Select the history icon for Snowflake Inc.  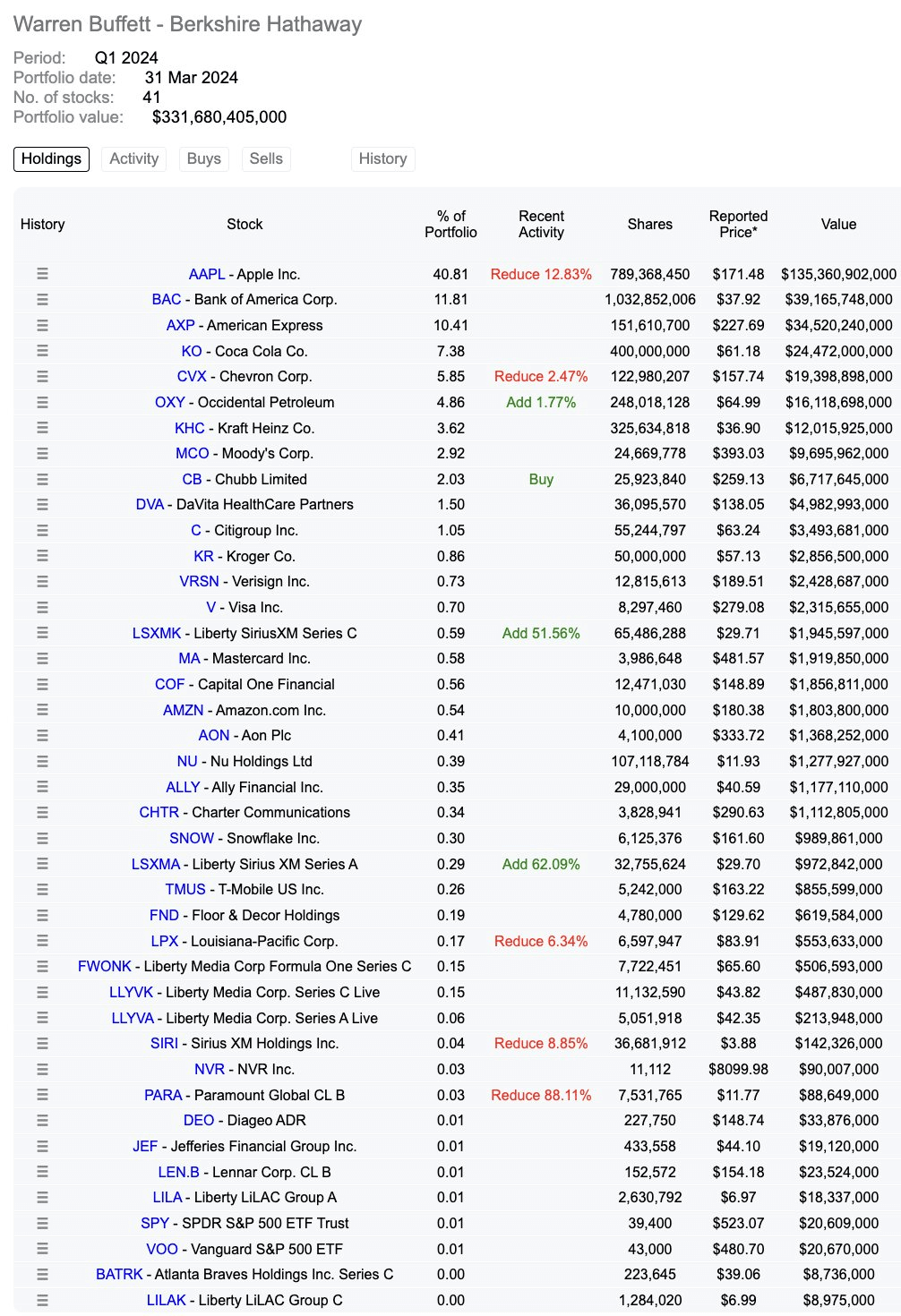coord(42,838)
